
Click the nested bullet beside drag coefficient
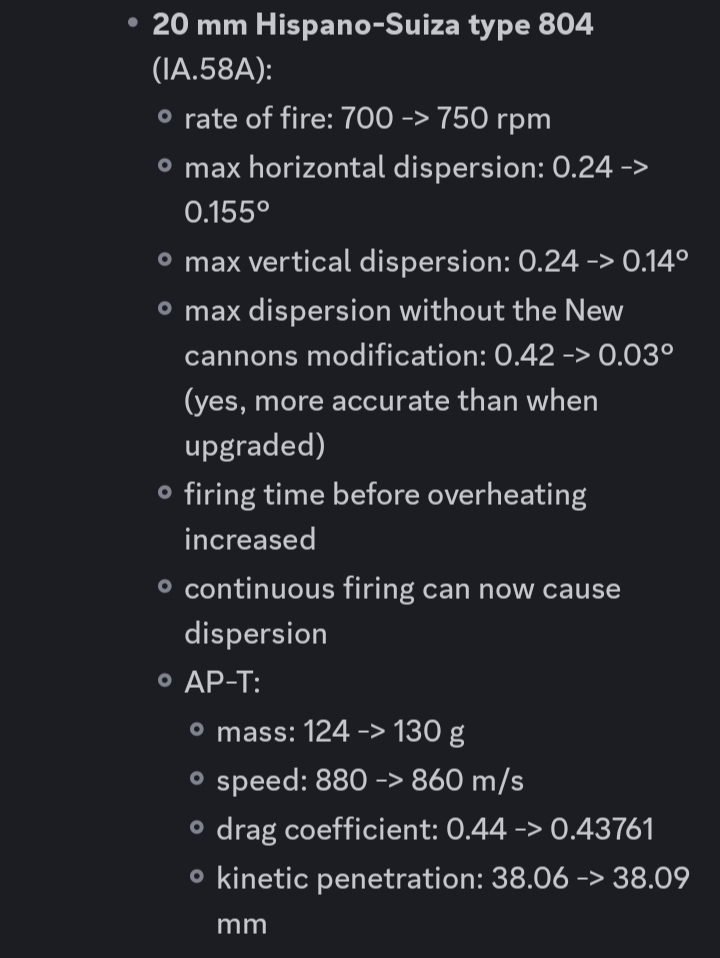(197, 827)
